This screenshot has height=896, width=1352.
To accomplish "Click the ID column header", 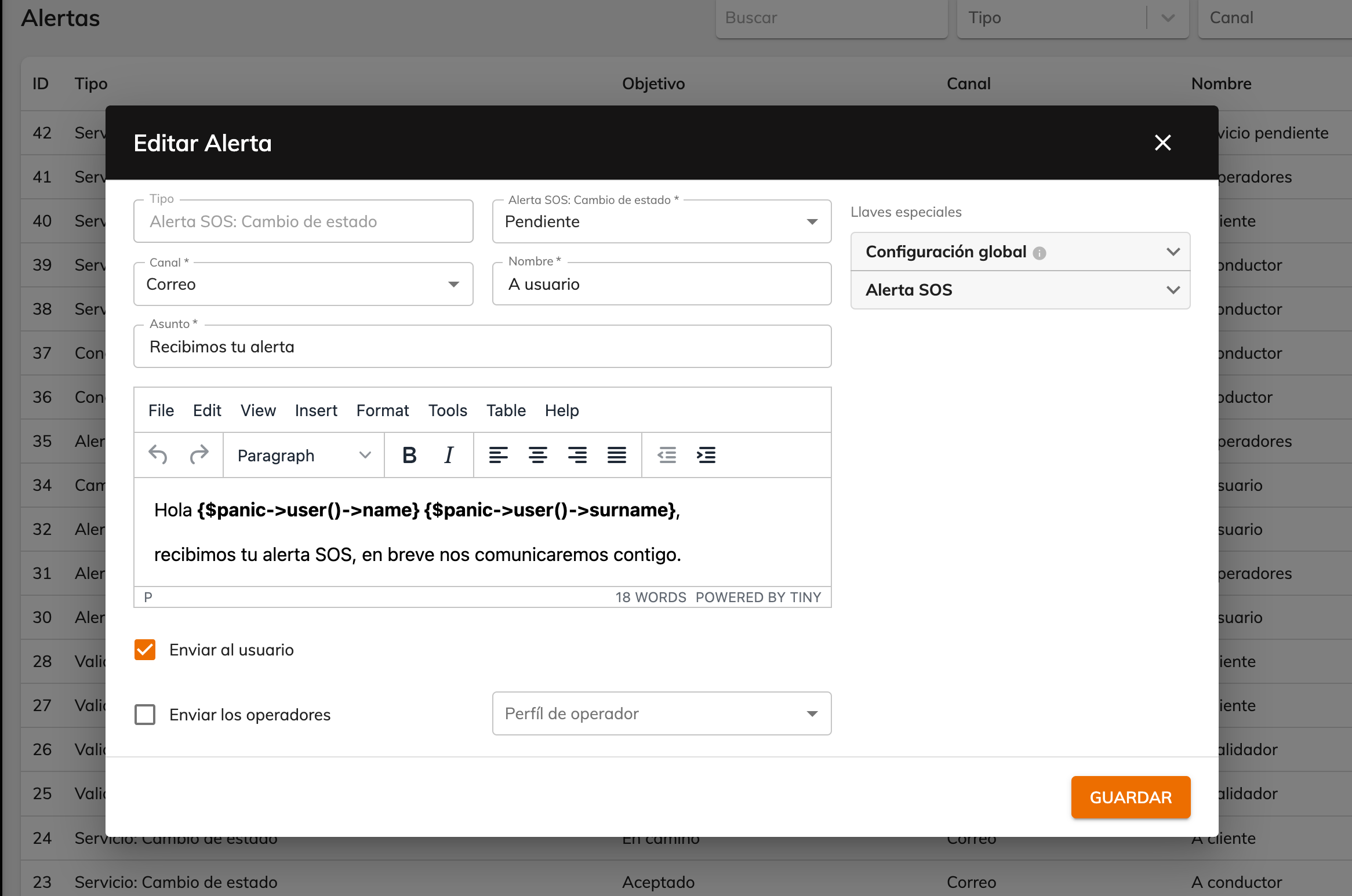I will (x=40, y=83).
